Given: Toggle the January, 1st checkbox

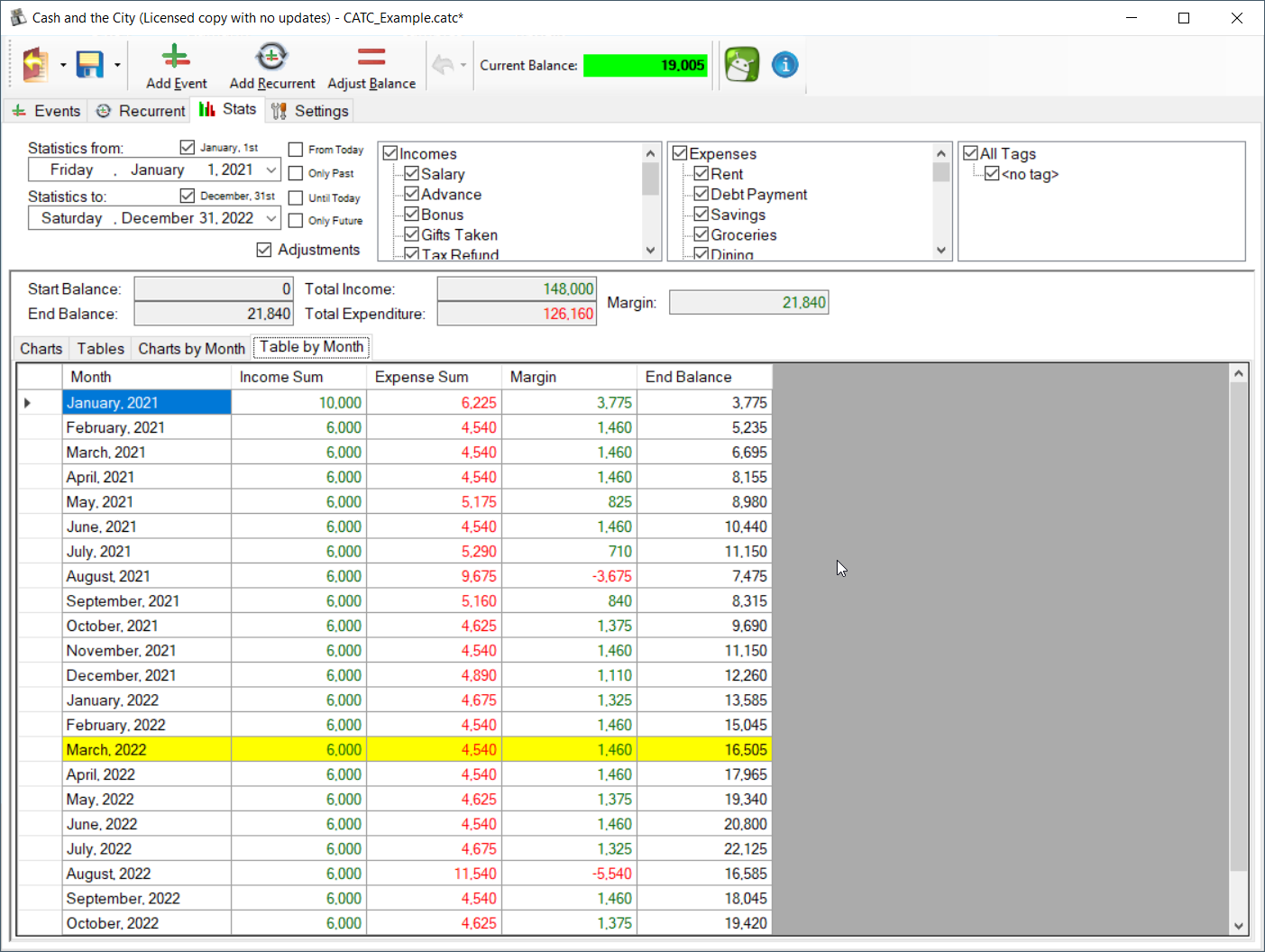Looking at the screenshot, I should pos(188,147).
